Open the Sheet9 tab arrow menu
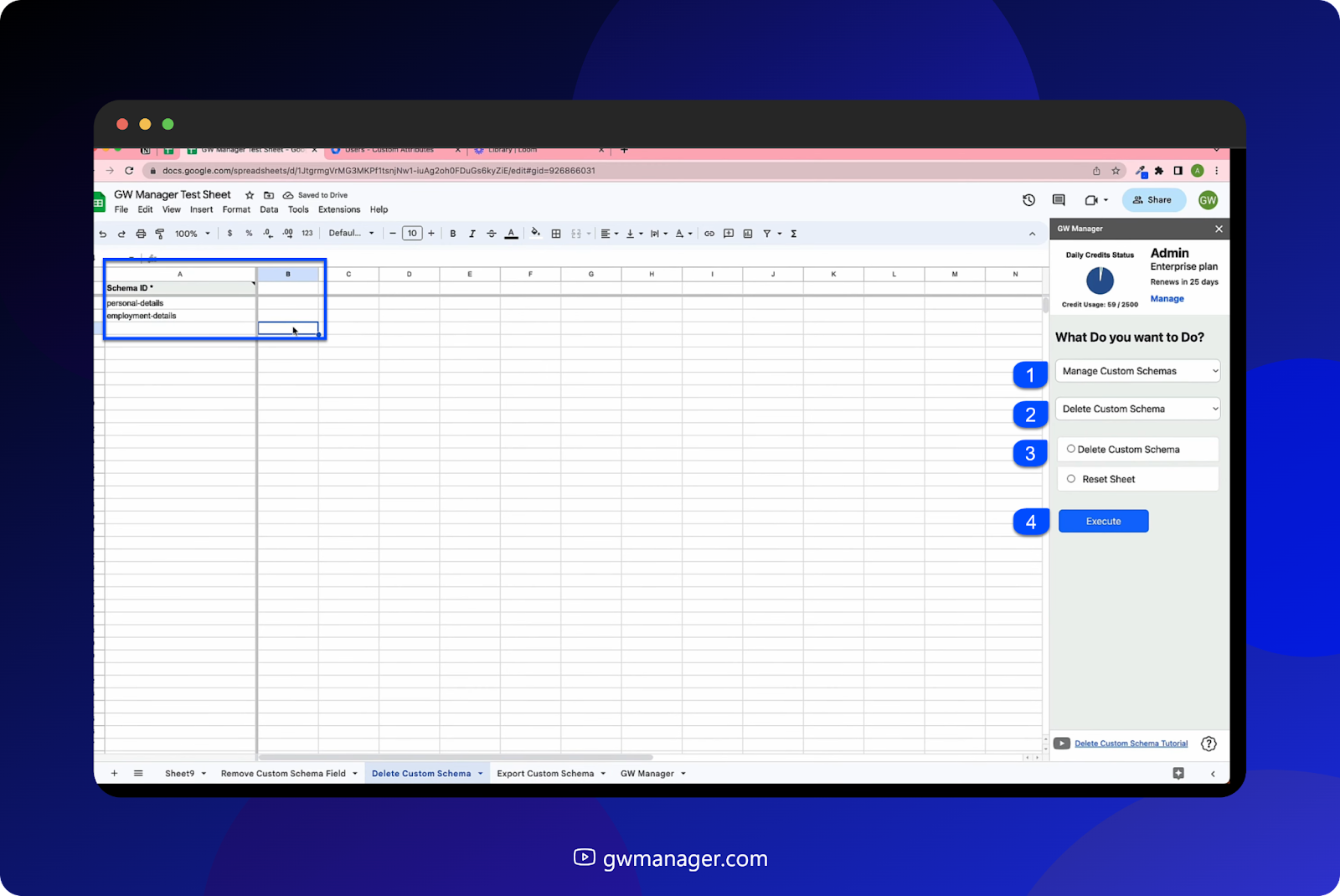This screenshot has width=1340, height=896. pos(204,774)
